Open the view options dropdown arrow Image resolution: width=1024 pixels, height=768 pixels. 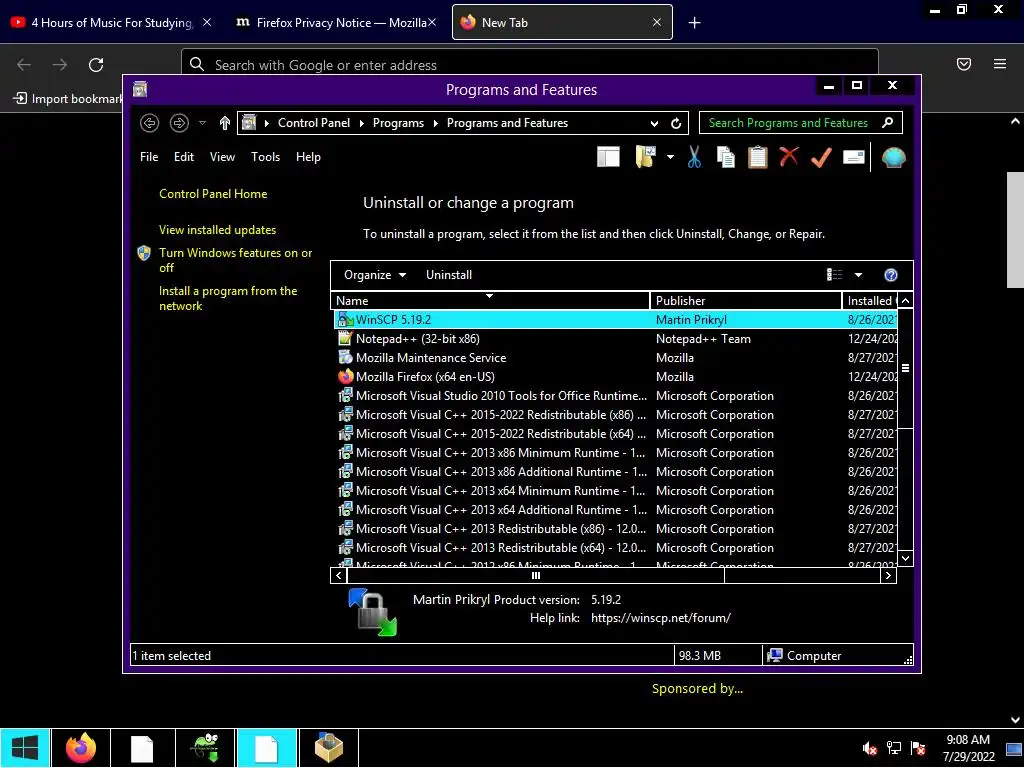pyautogui.click(x=858, y=275)
